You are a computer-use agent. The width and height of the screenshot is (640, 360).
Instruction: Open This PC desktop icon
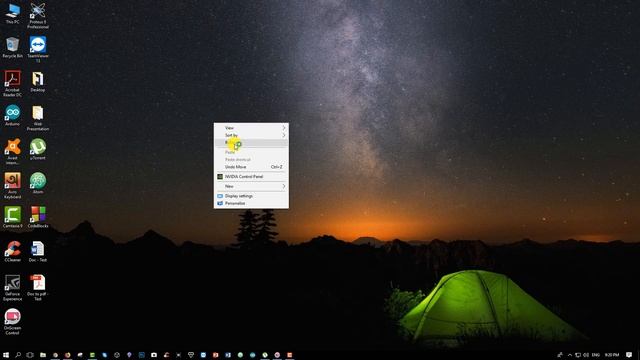(x=12, y=13)
